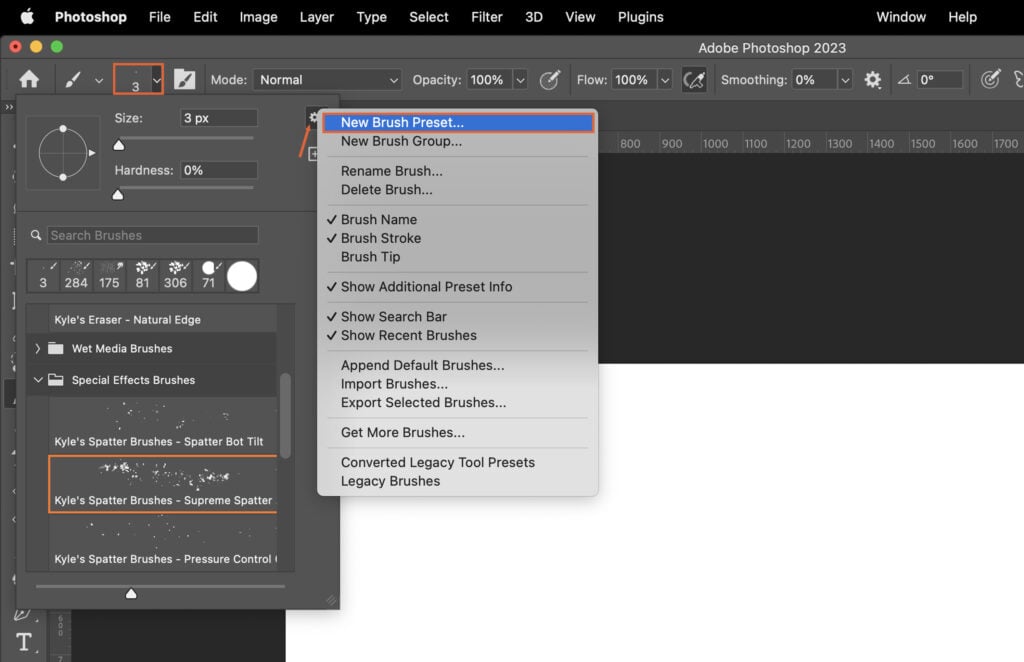Open the brush panel gear menu icon
1024x662 pixels.
pyautogui.click(x=313, y=116)
